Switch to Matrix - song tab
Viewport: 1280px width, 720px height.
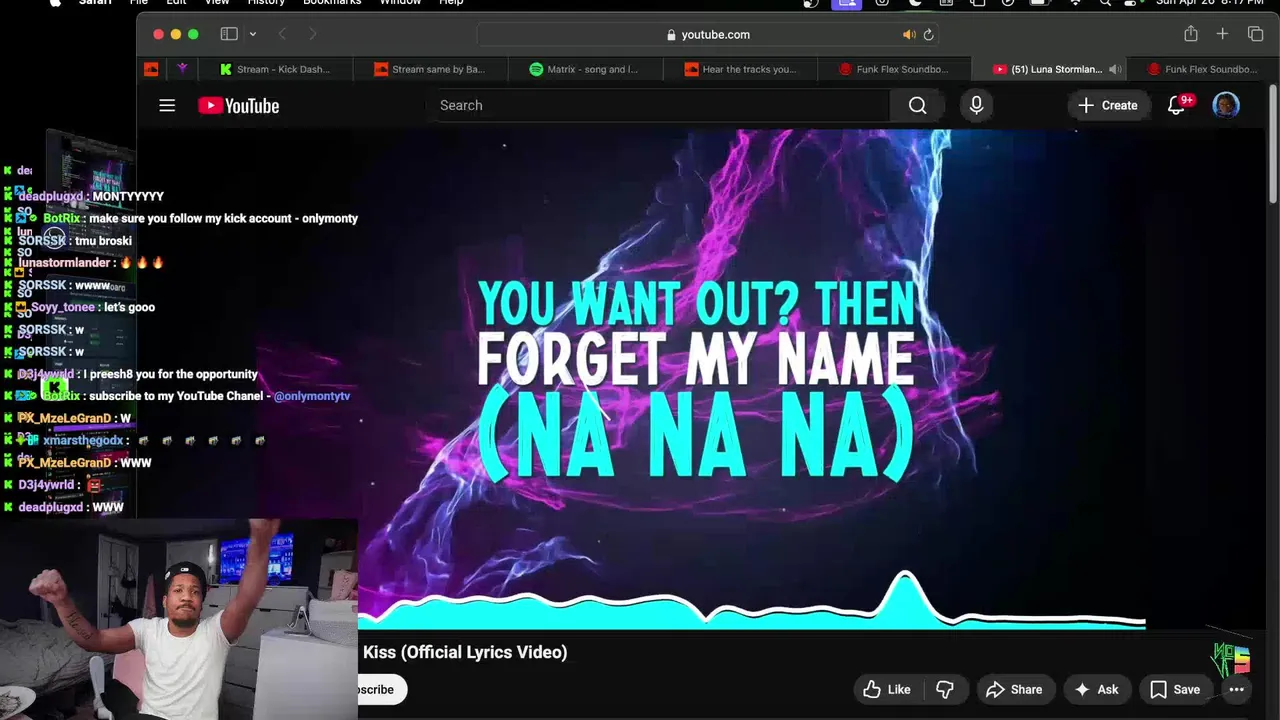coord(585,69)
